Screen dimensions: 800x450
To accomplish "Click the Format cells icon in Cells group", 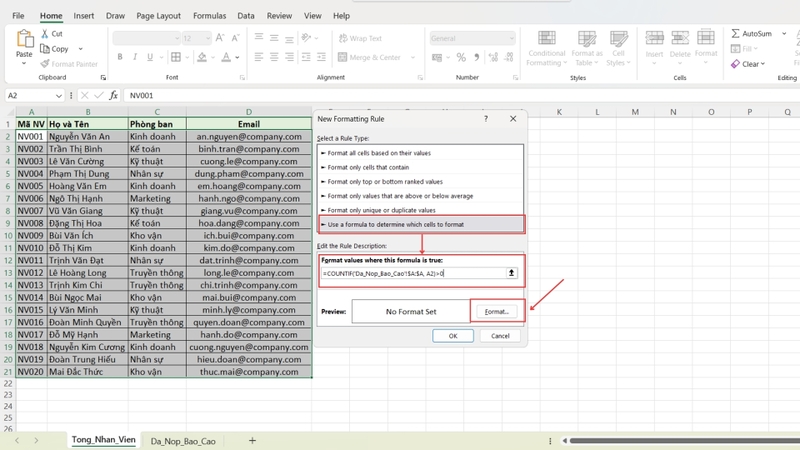I will click(x=706, y=38).
